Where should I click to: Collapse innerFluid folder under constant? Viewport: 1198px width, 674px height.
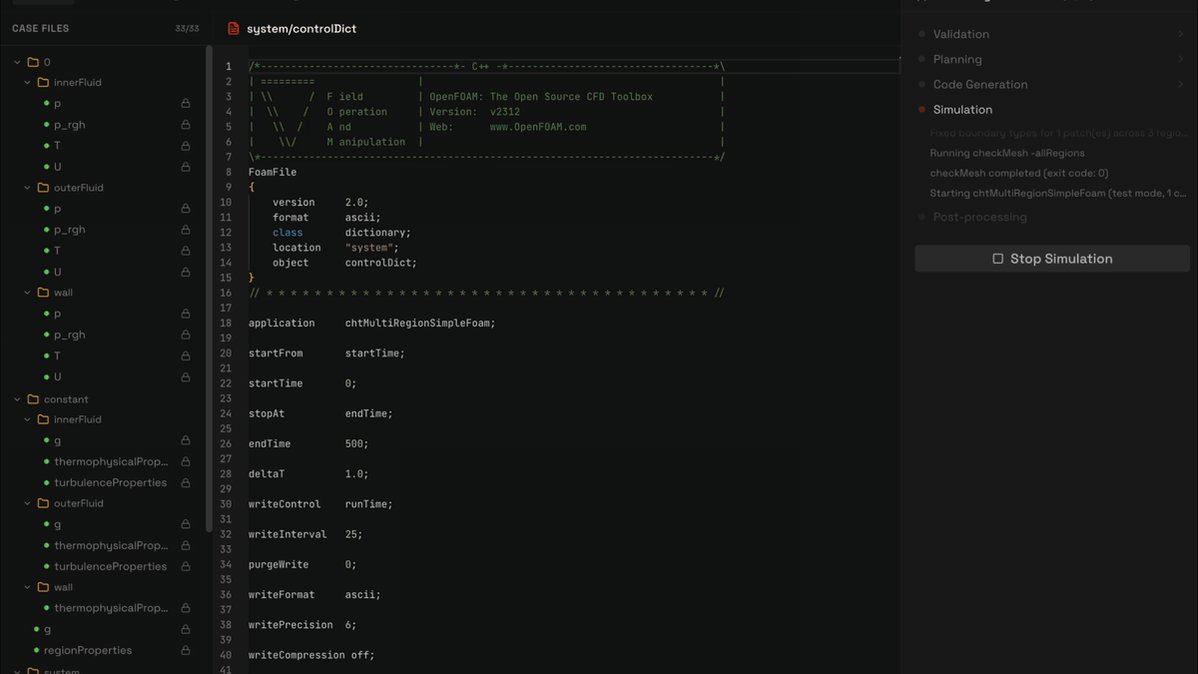pos(28,420)
